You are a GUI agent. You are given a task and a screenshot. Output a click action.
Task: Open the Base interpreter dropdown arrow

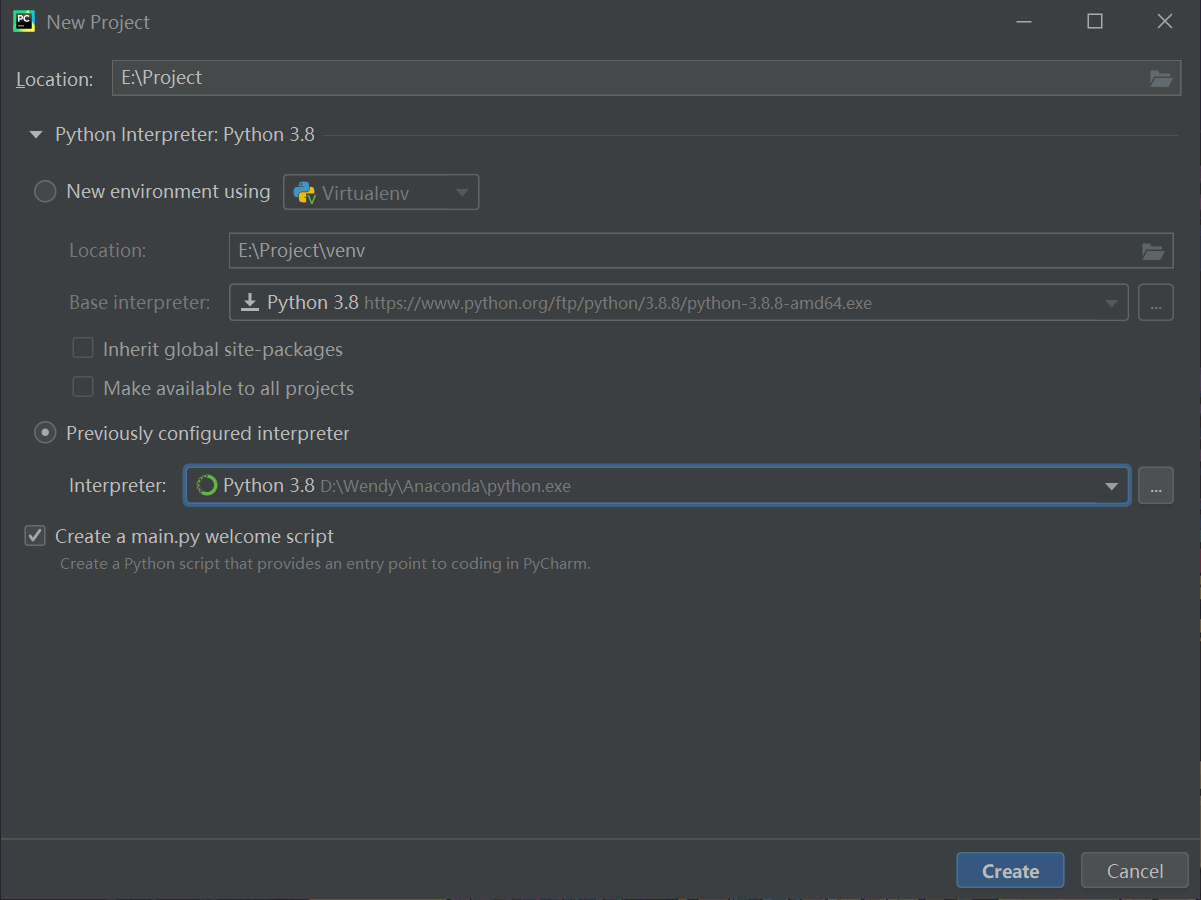click(1111, 303)
